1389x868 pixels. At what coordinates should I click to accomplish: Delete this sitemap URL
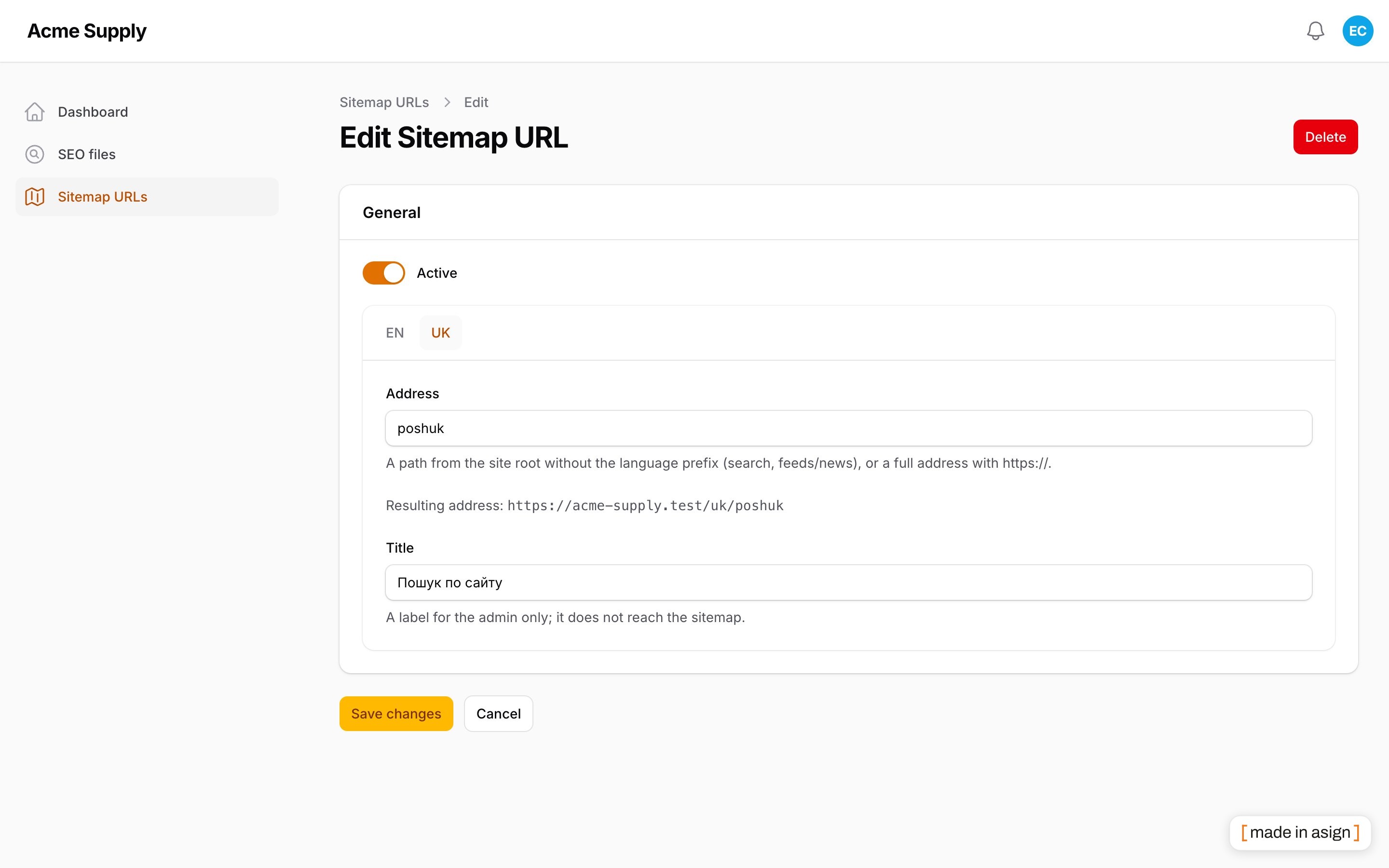pyautogui.click(x=1325, y=137)
